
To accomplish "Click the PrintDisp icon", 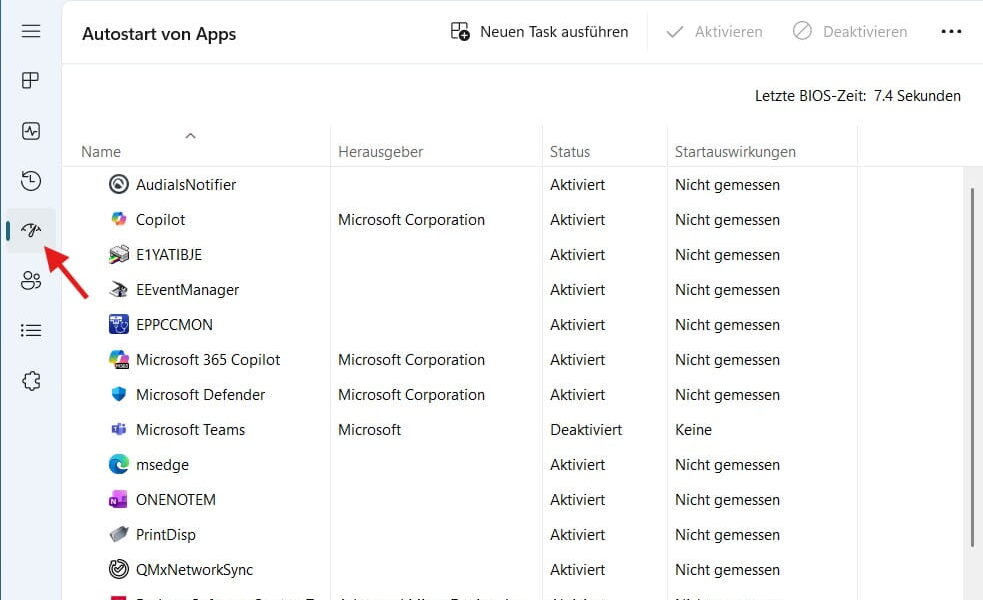I will pyautogui.click(x=118, y=534).
